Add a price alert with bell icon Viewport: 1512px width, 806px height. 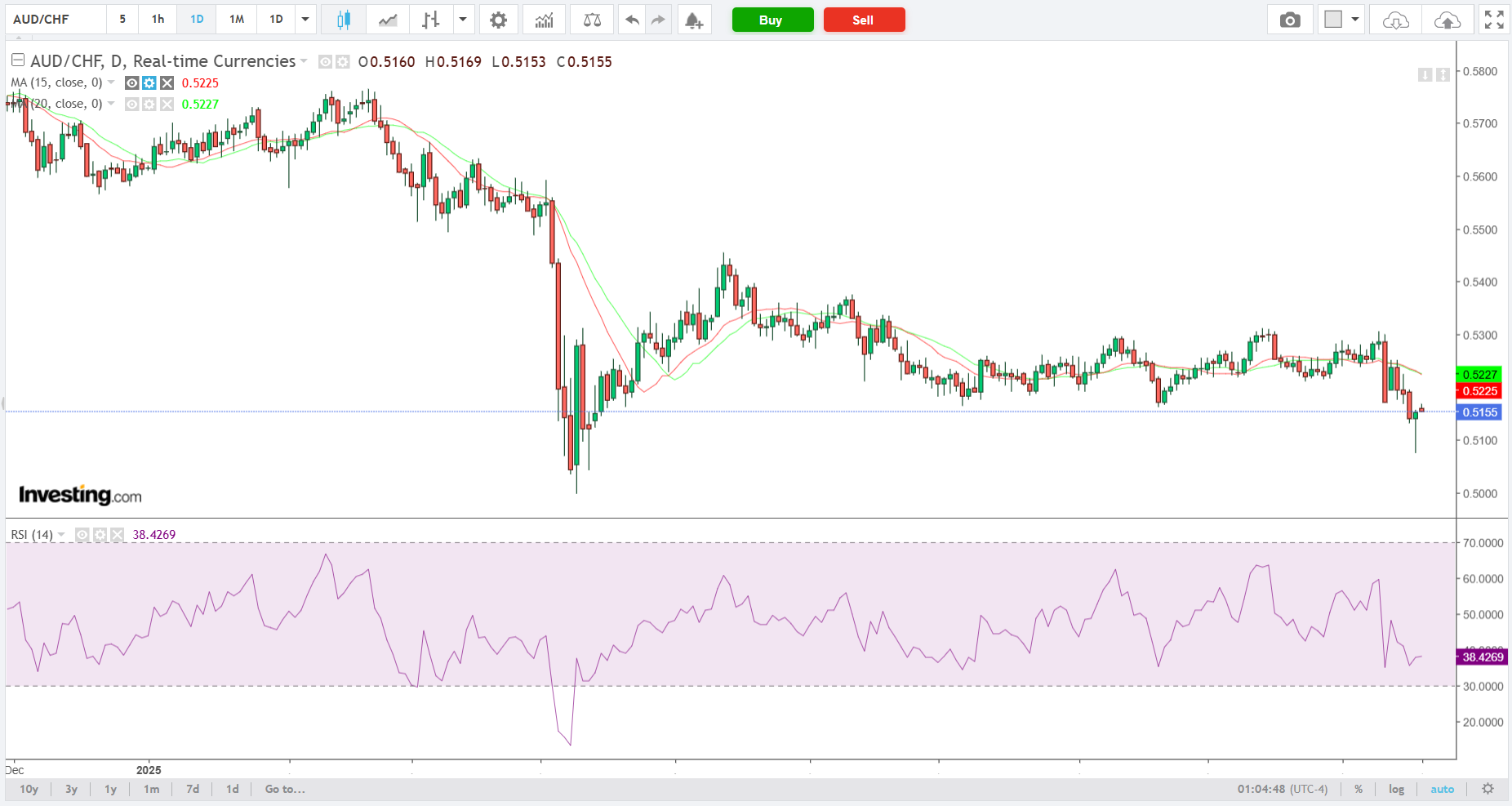(693, 20)
